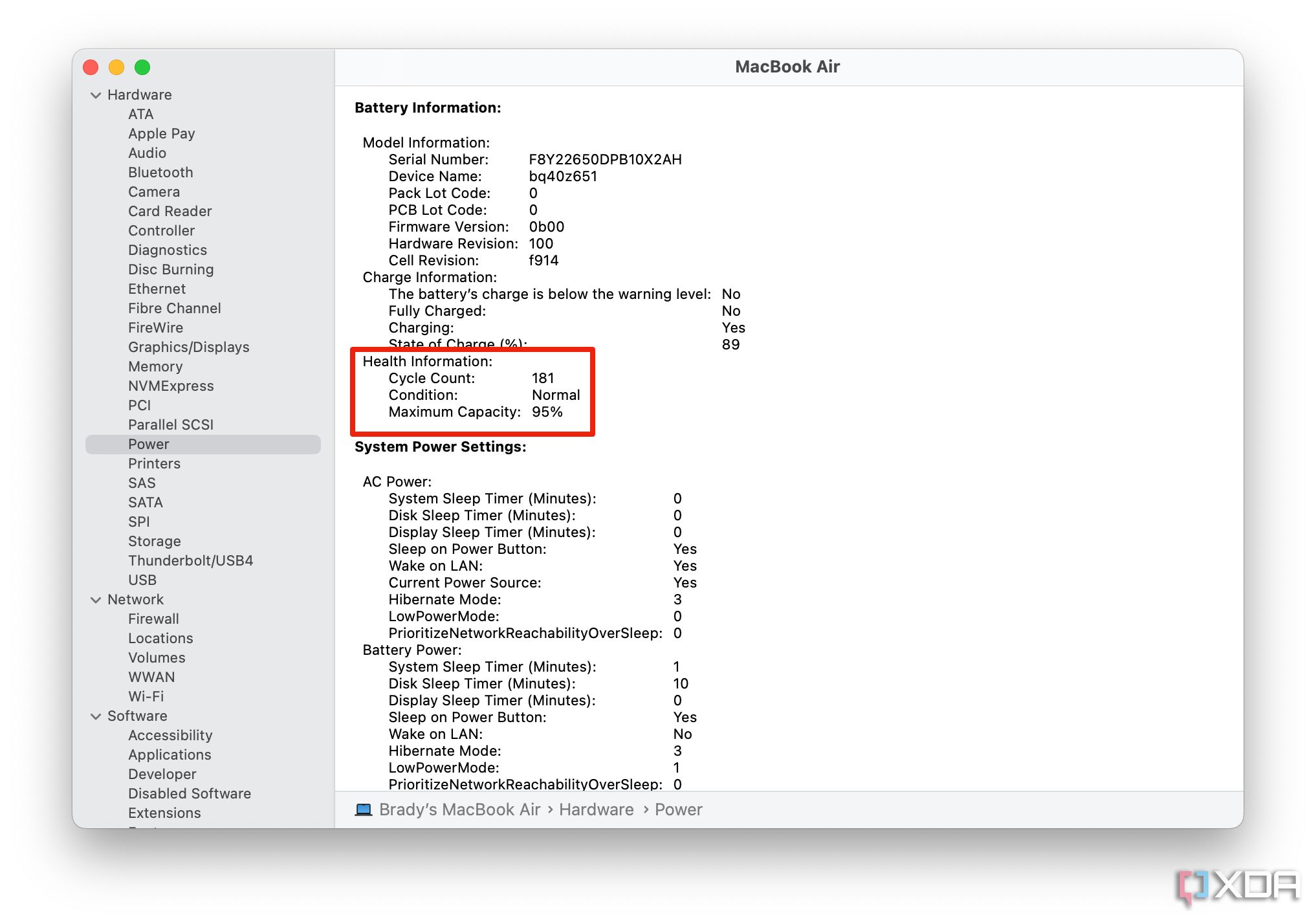Open the Audio hardware section
The image size is (1316, 924).
(x=147, y=153)
